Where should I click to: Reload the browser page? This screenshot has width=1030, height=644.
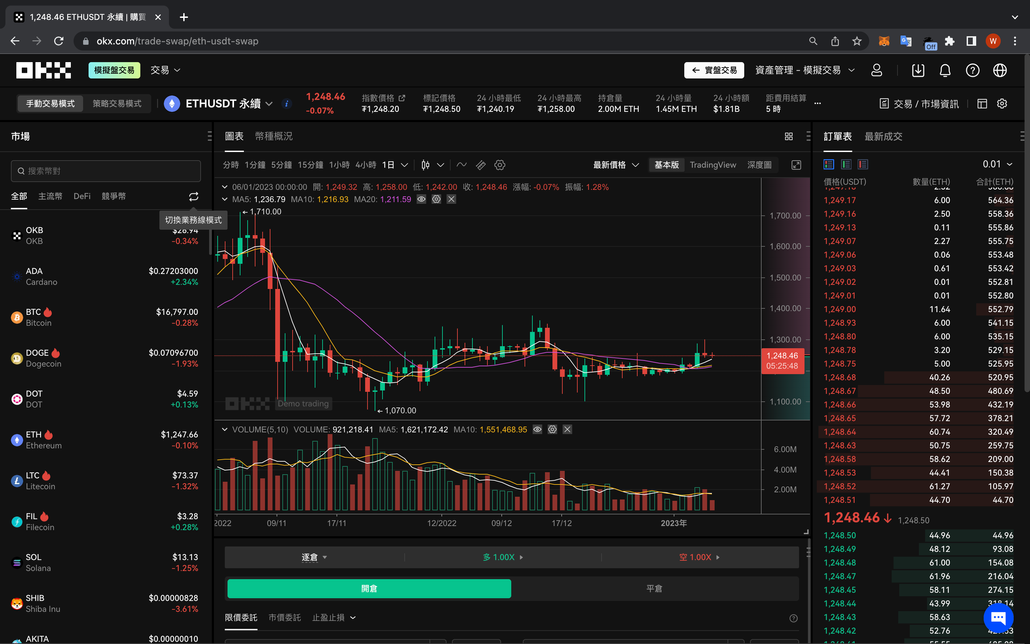tap(58, 41)
